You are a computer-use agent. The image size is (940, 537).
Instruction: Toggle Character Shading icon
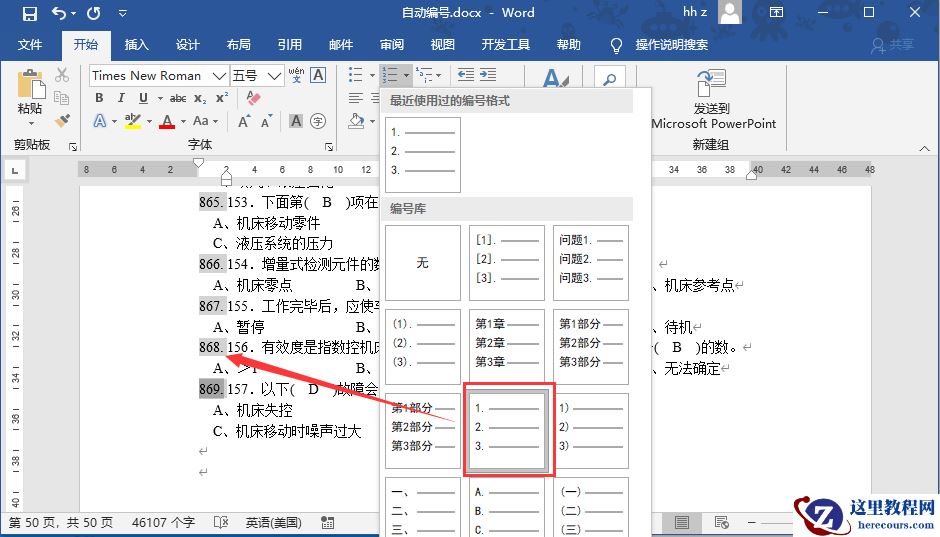296,121
